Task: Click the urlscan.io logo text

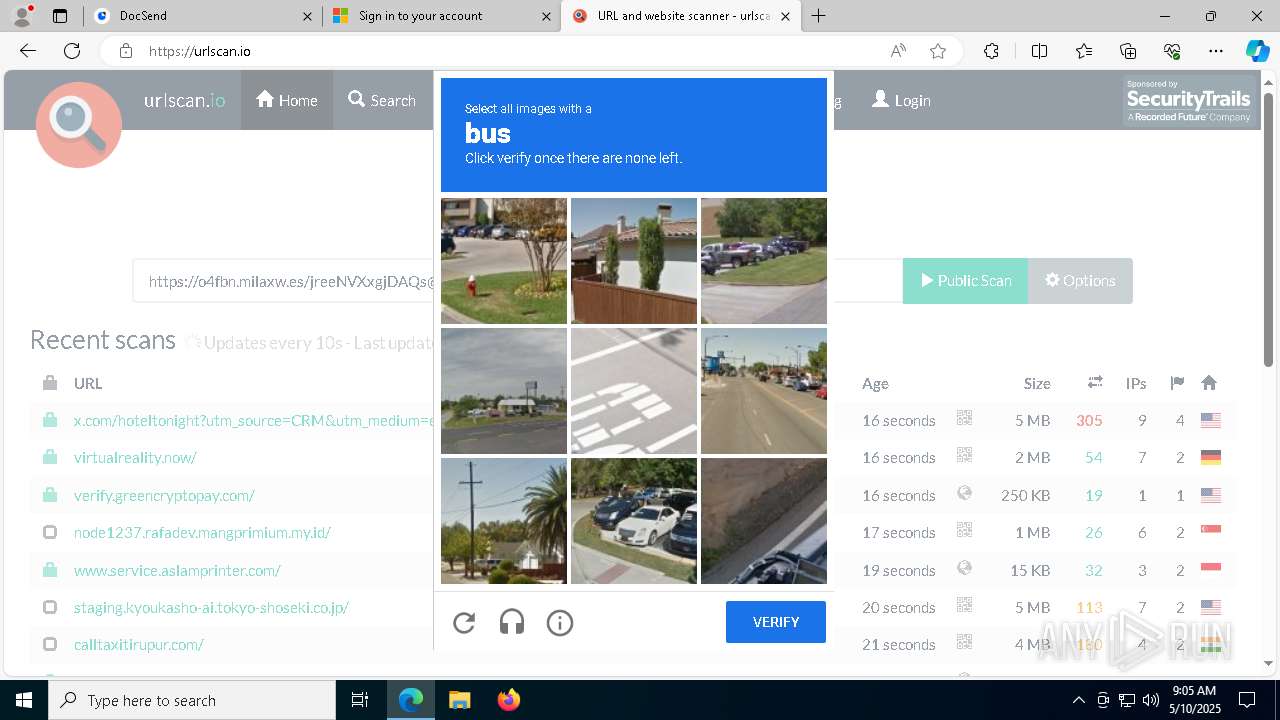Action: click(185, 100)
